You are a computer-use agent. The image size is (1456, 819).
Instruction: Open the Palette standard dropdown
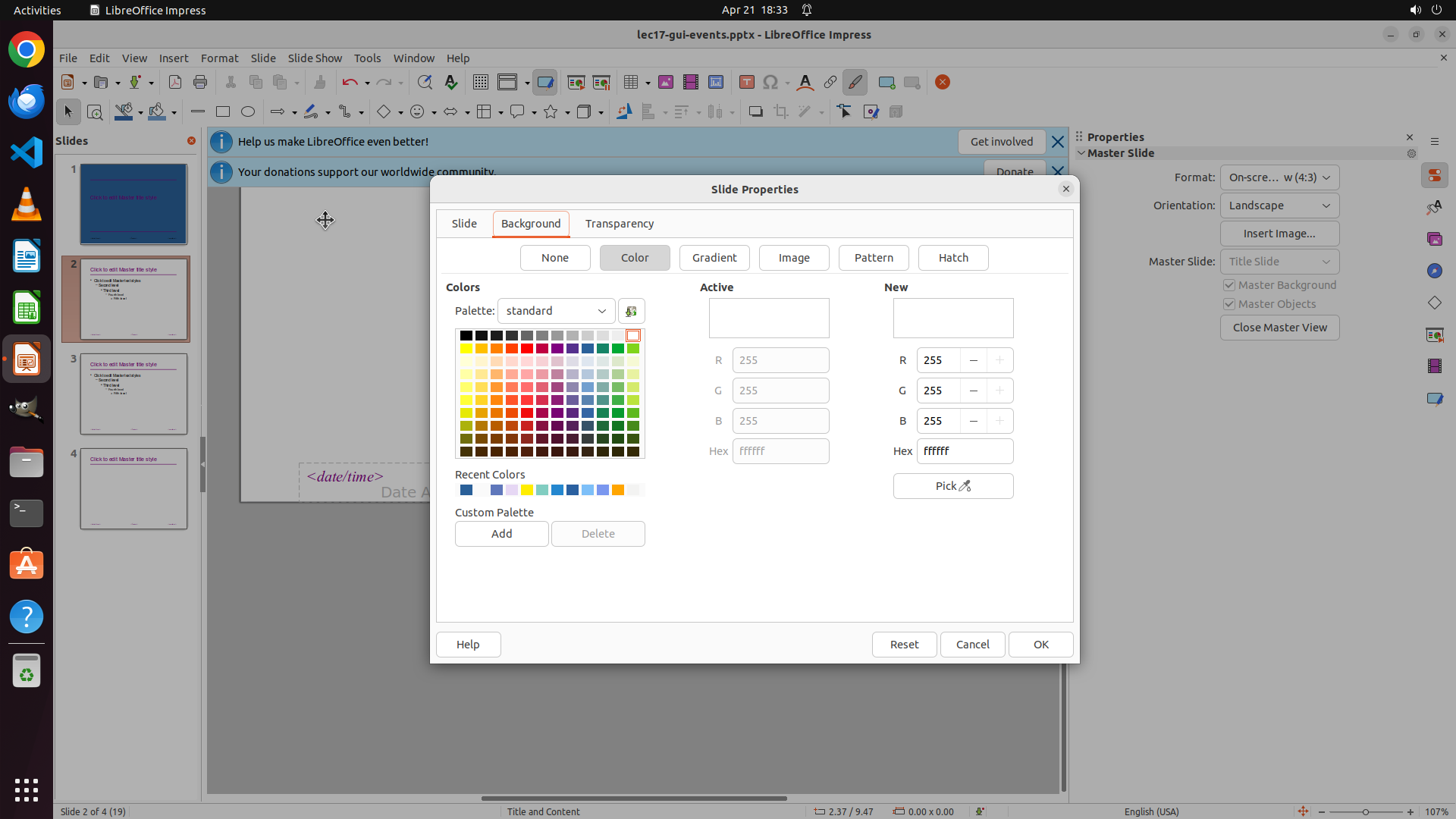coord(556,311)
